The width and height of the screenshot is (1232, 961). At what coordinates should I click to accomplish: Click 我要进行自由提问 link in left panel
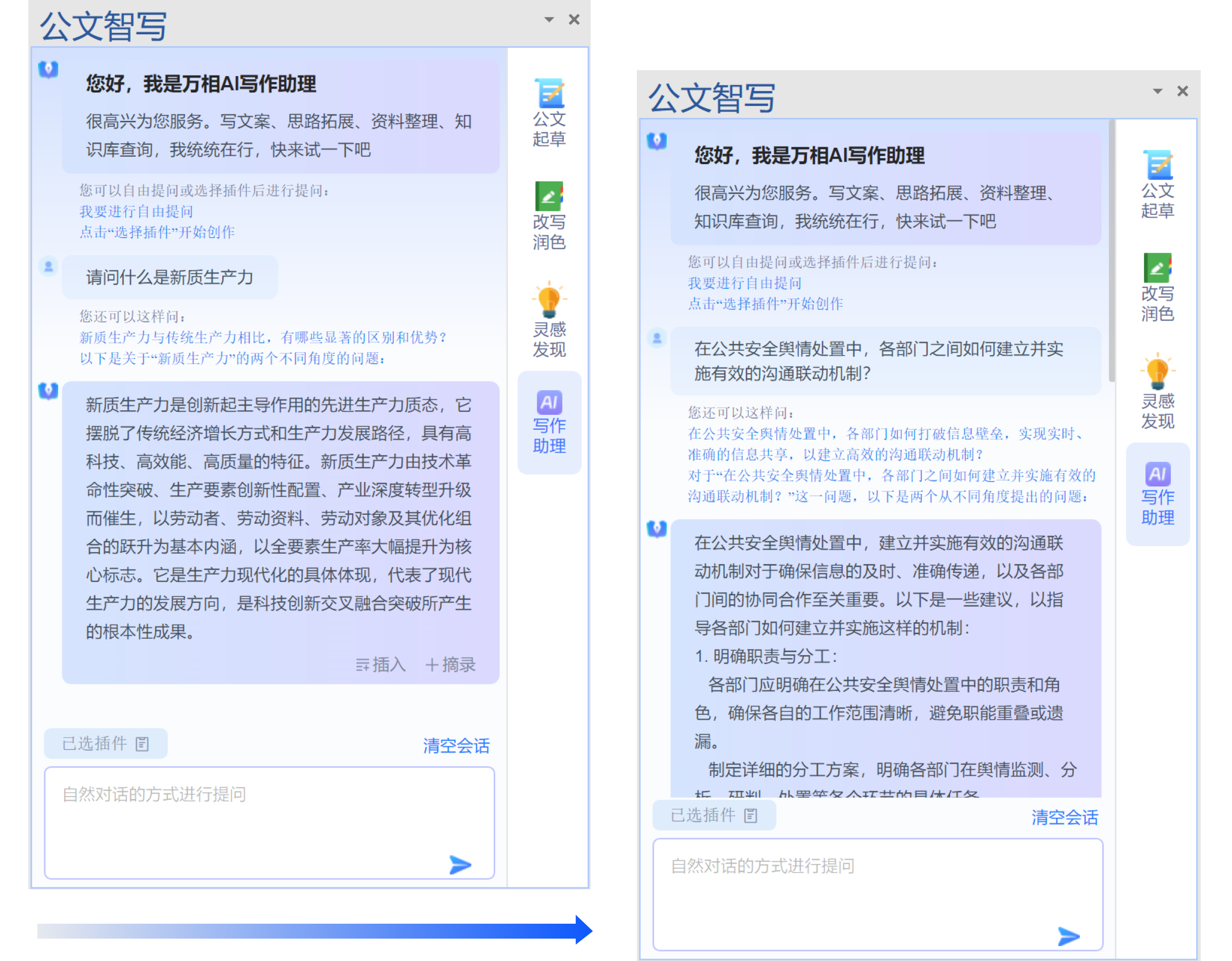(x=136, y=211)
